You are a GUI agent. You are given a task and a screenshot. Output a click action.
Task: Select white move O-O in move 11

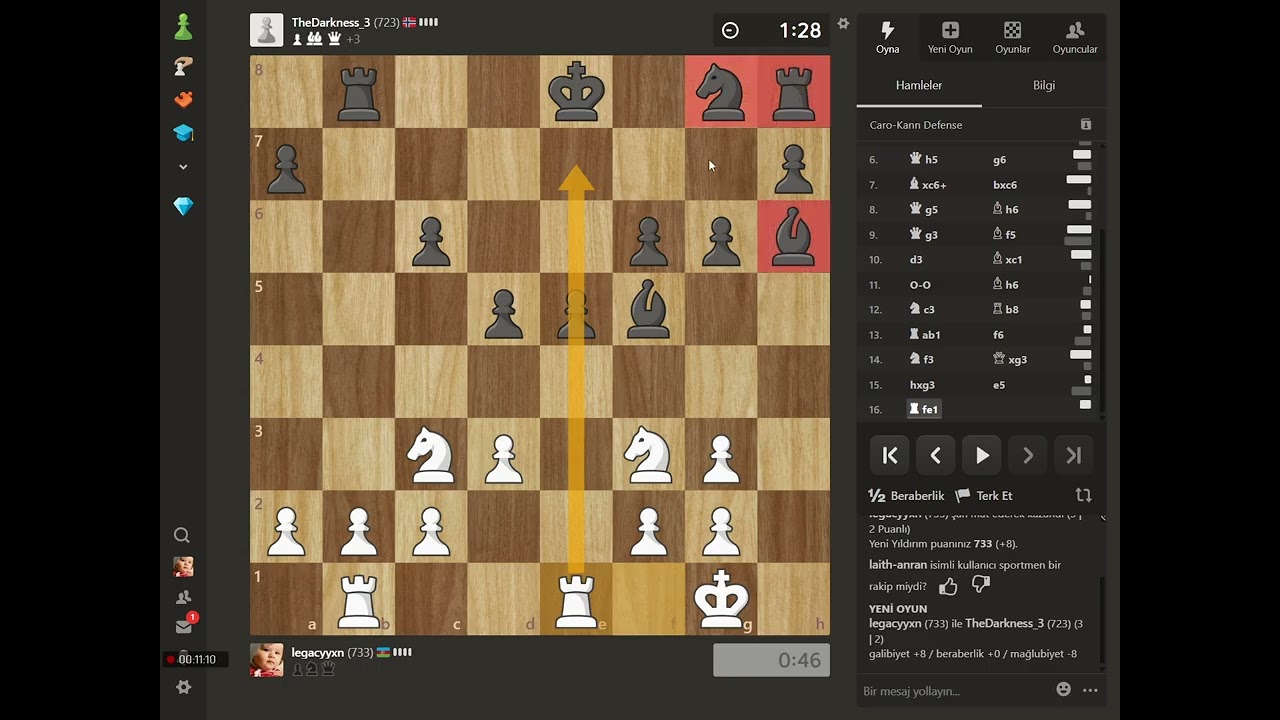(x=920, y=285)
